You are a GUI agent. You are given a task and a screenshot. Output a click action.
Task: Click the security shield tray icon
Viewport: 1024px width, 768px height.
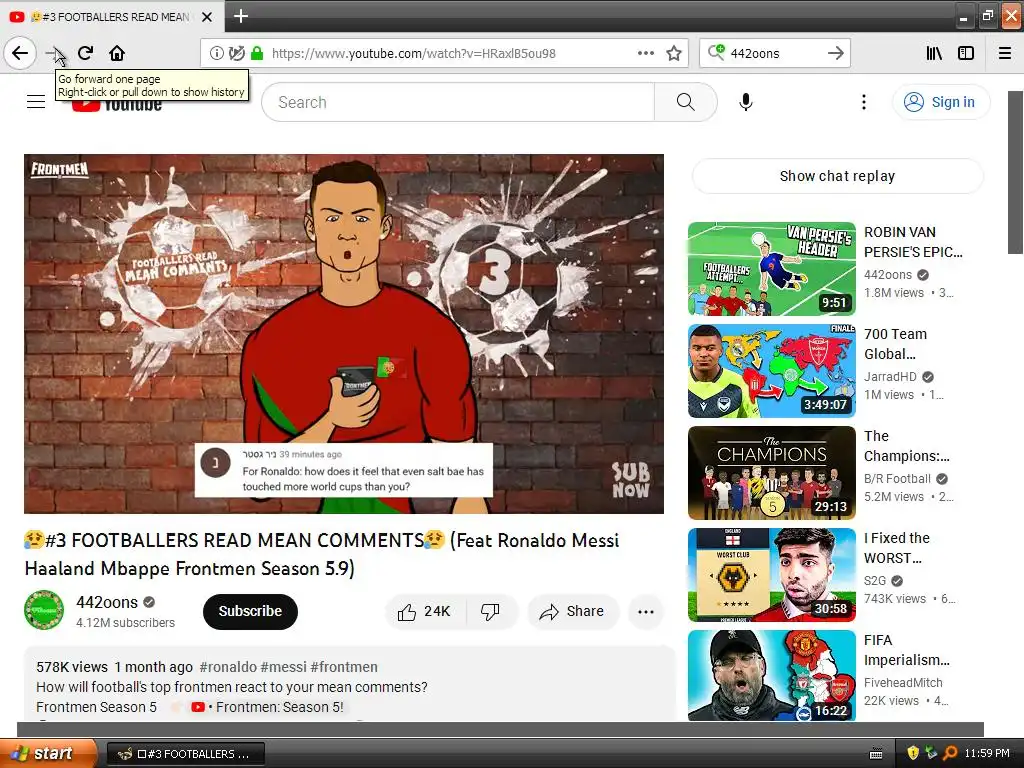click(x=913, y=753)
